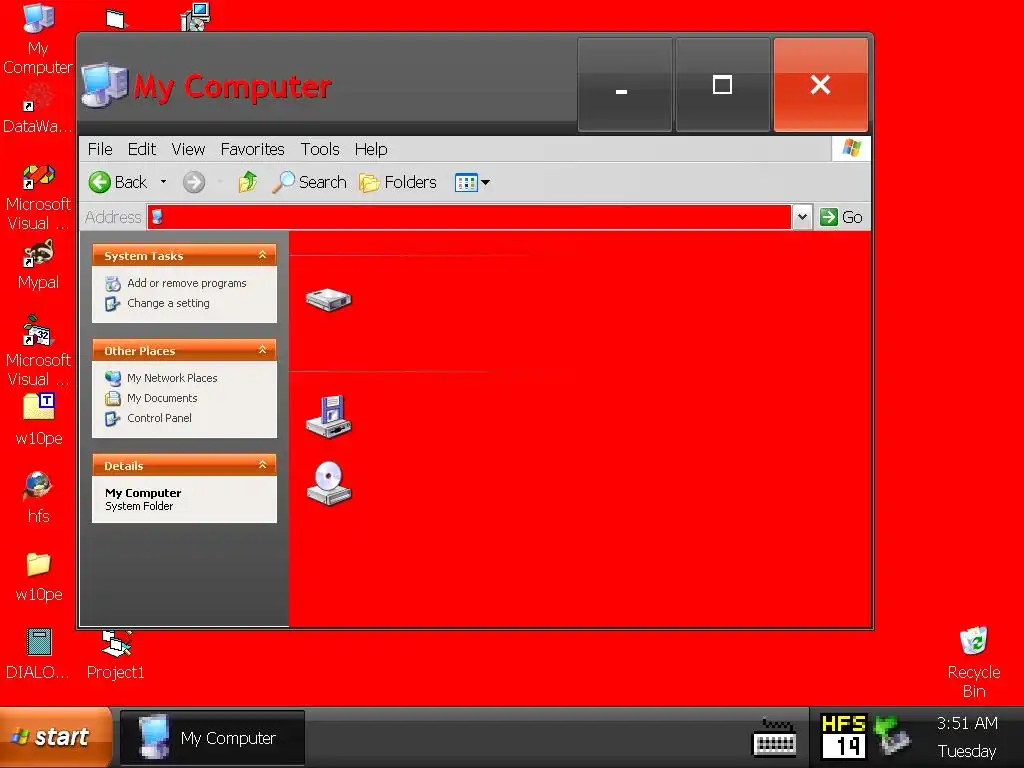This screenshot has width=1024, height=768.
Task: Open the Tools menu
Action: click(x=319, y=150)
